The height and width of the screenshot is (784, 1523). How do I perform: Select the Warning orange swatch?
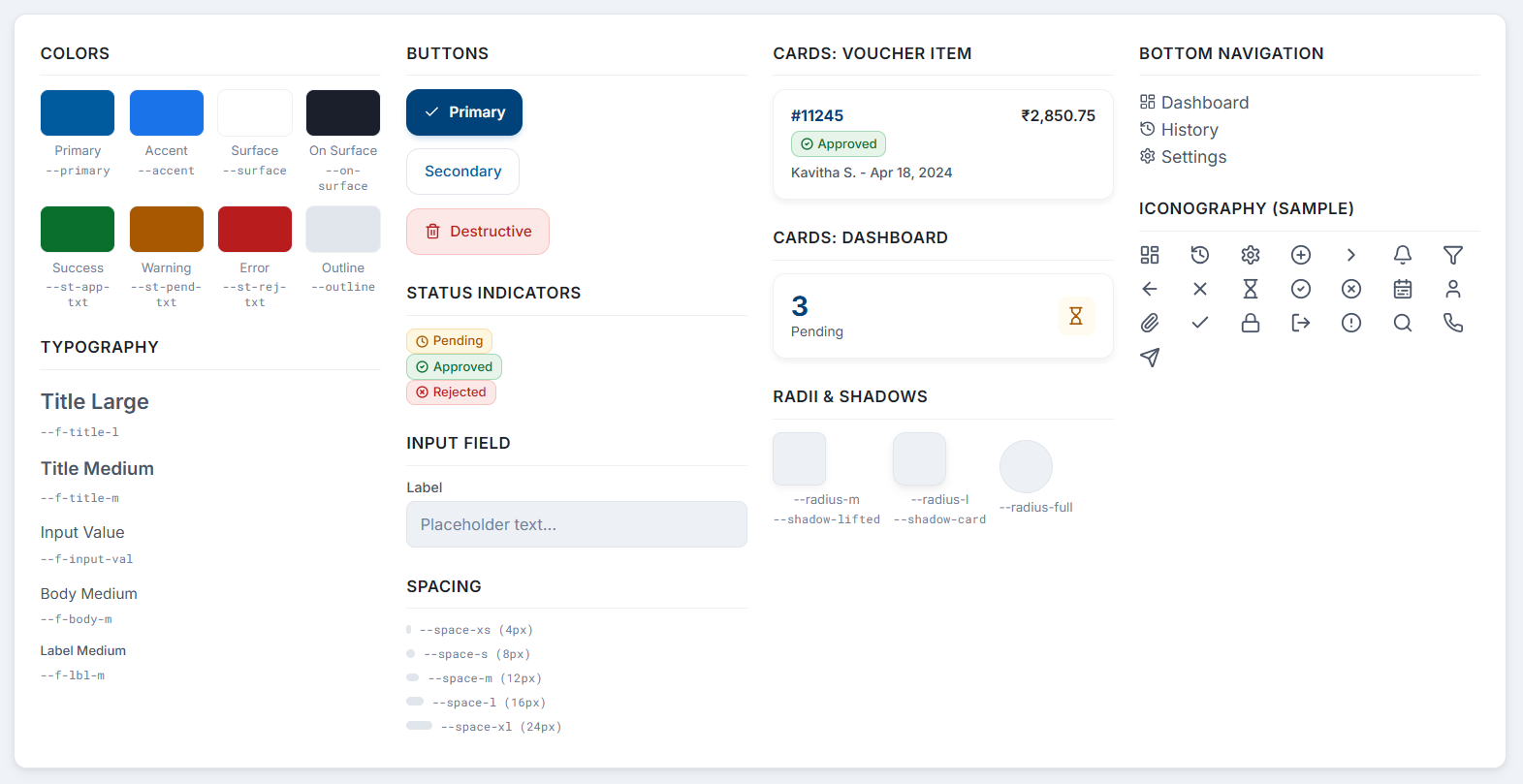point(167,230)
